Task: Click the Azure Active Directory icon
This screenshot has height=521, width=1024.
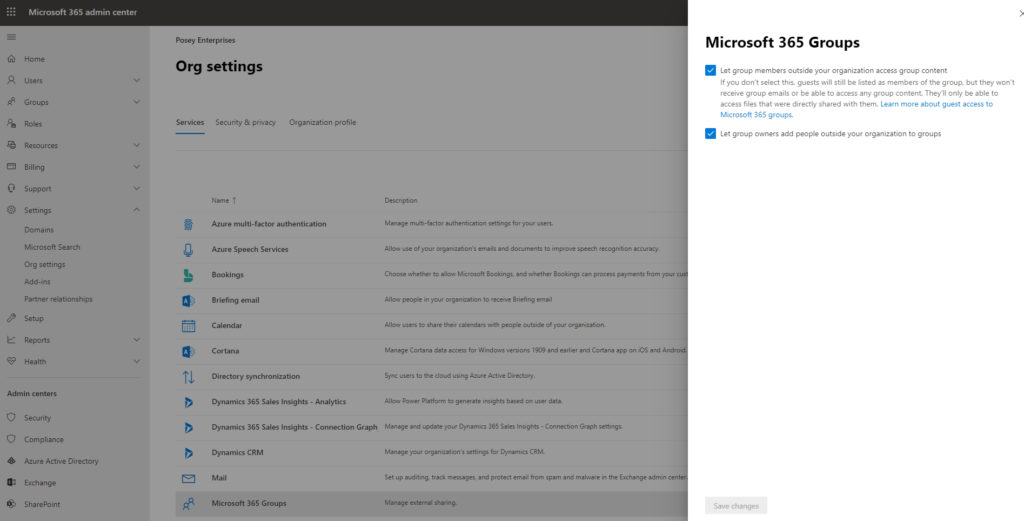Action: point(11,460)
